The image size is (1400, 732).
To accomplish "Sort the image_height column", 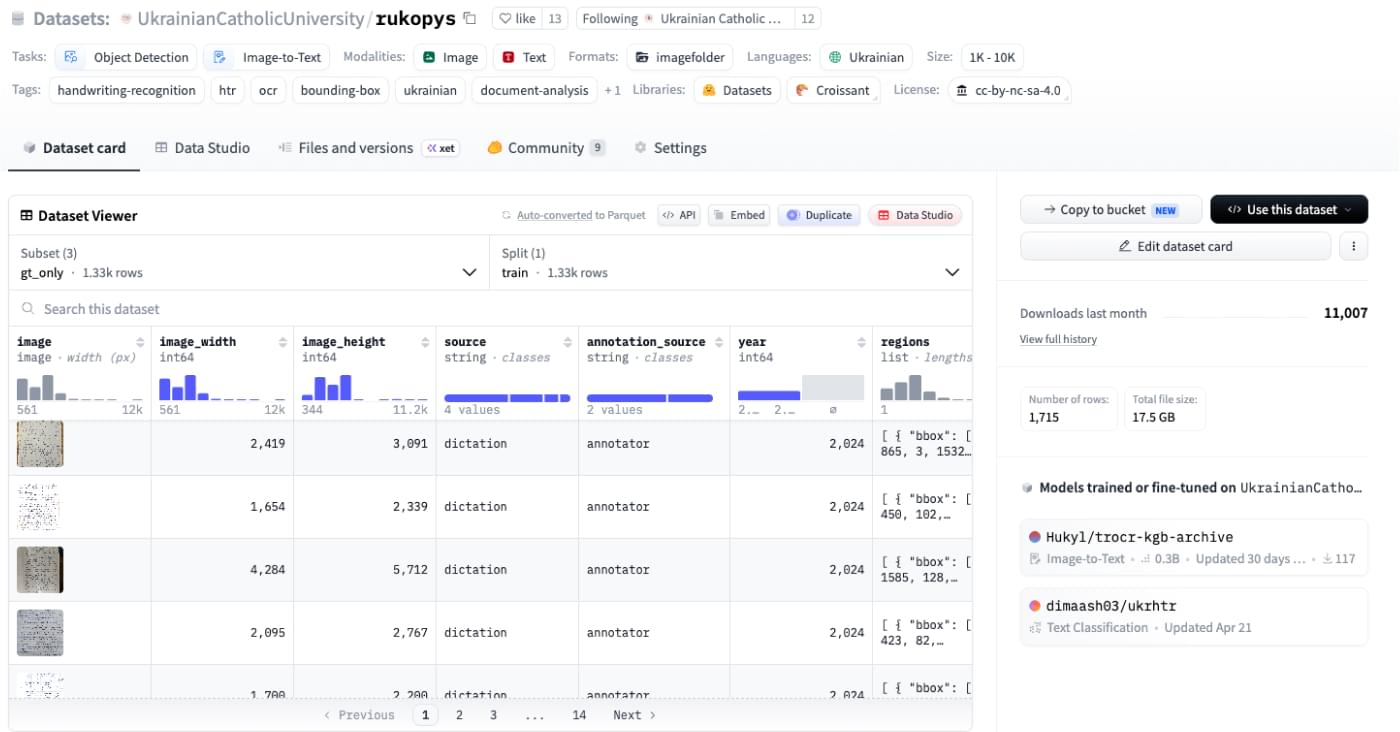I will [425, 342].
